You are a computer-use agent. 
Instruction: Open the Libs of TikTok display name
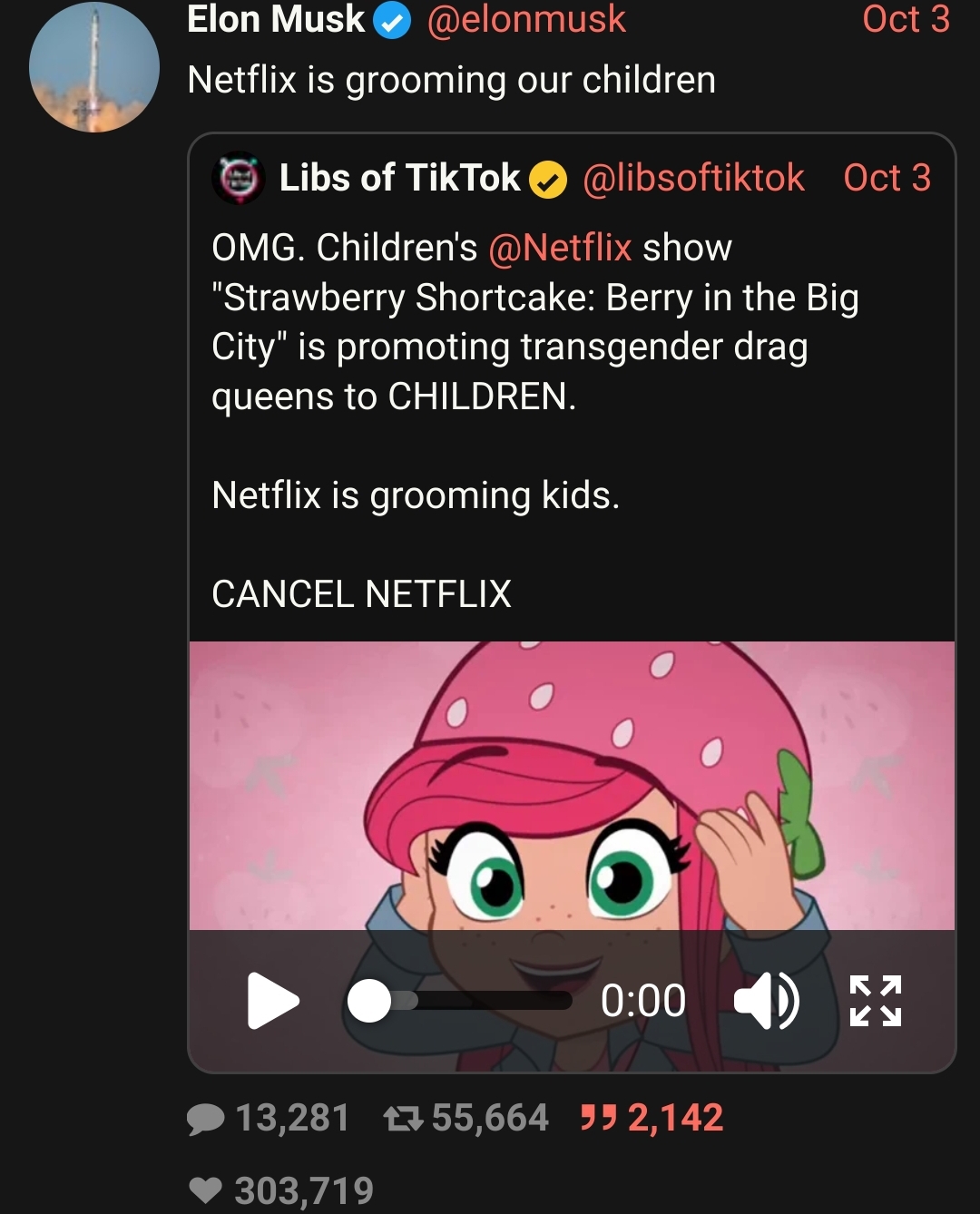[399, 178]
